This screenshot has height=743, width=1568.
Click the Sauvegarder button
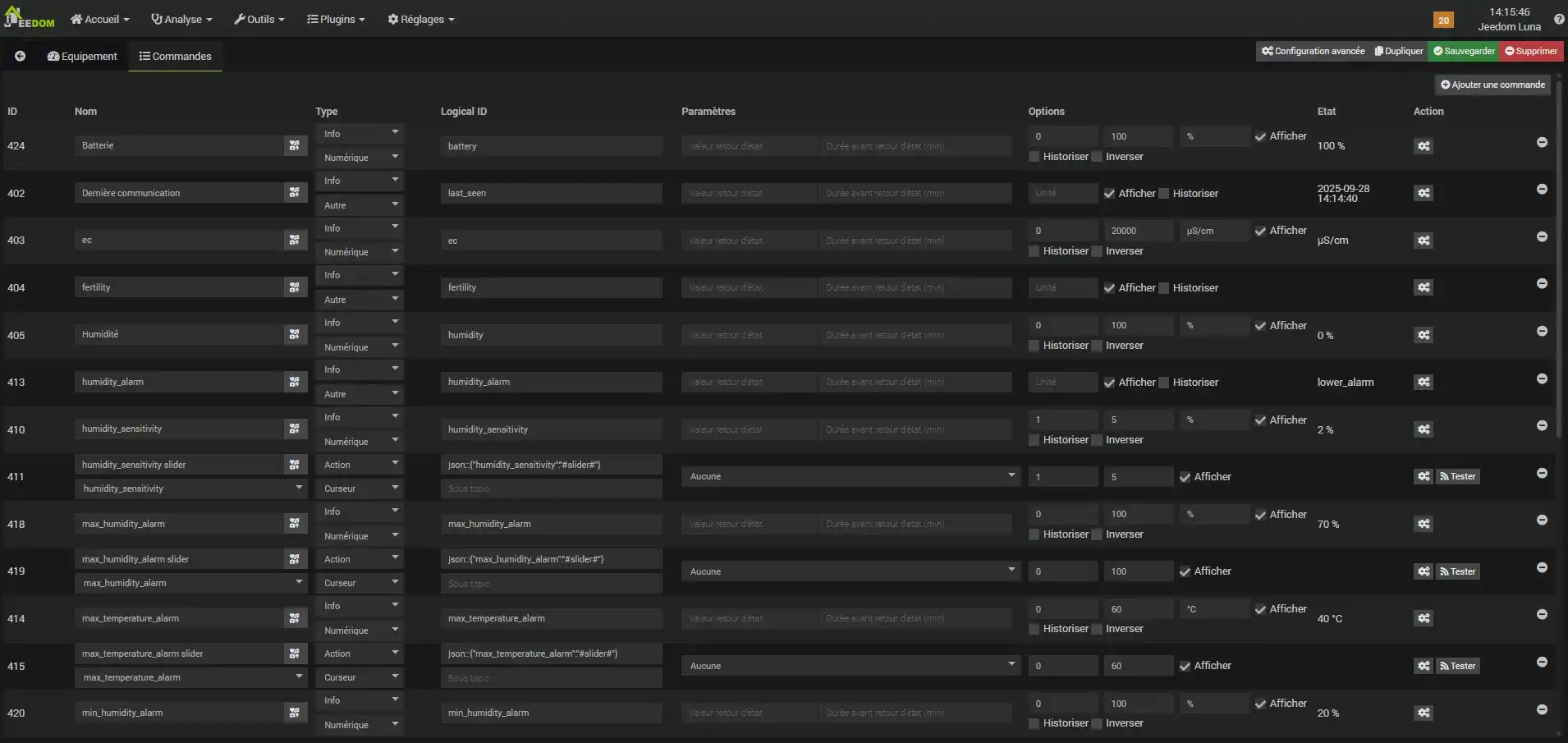click(x=1464, y=51)
